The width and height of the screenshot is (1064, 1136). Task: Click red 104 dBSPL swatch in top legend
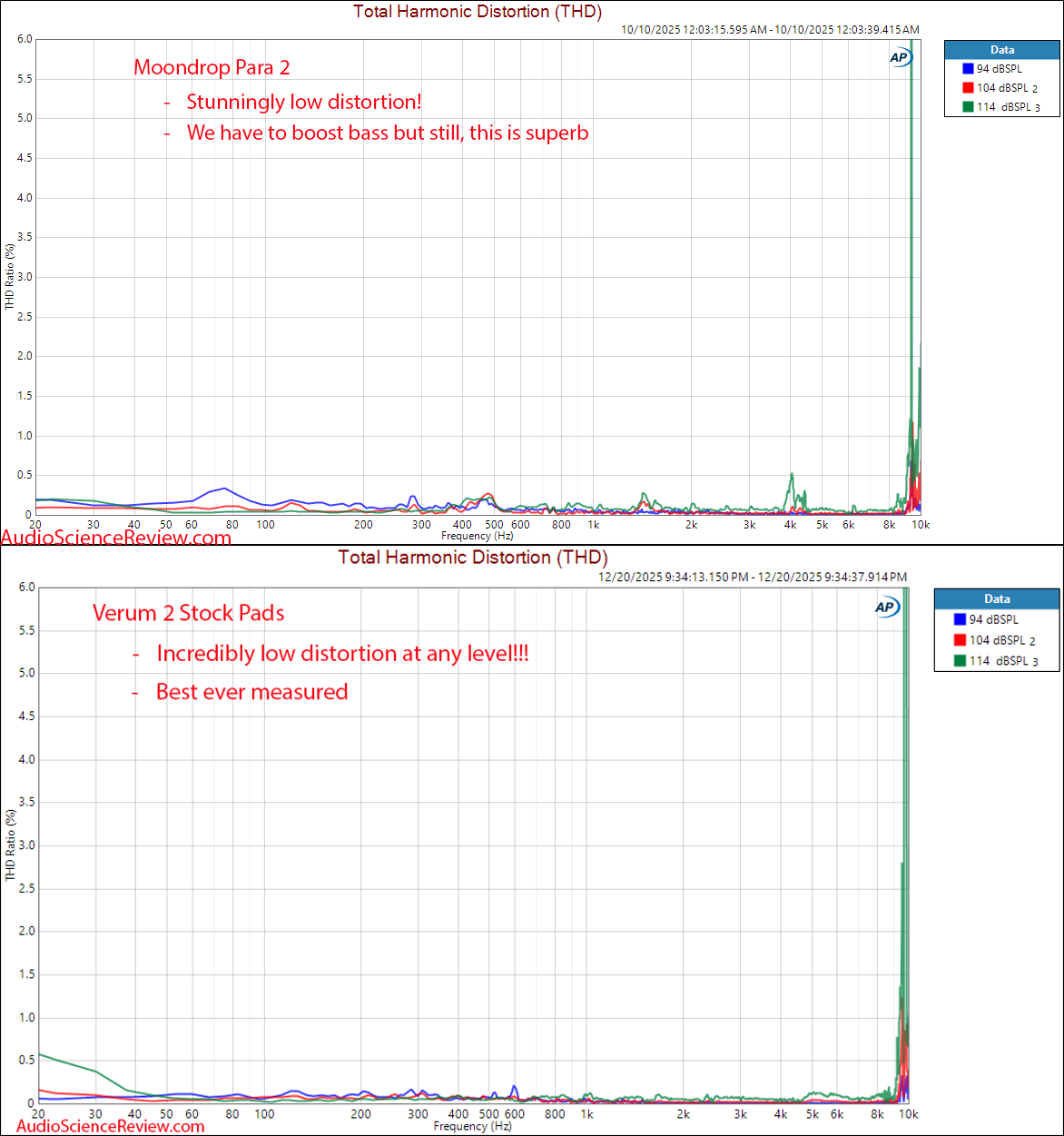pos(968,88)
